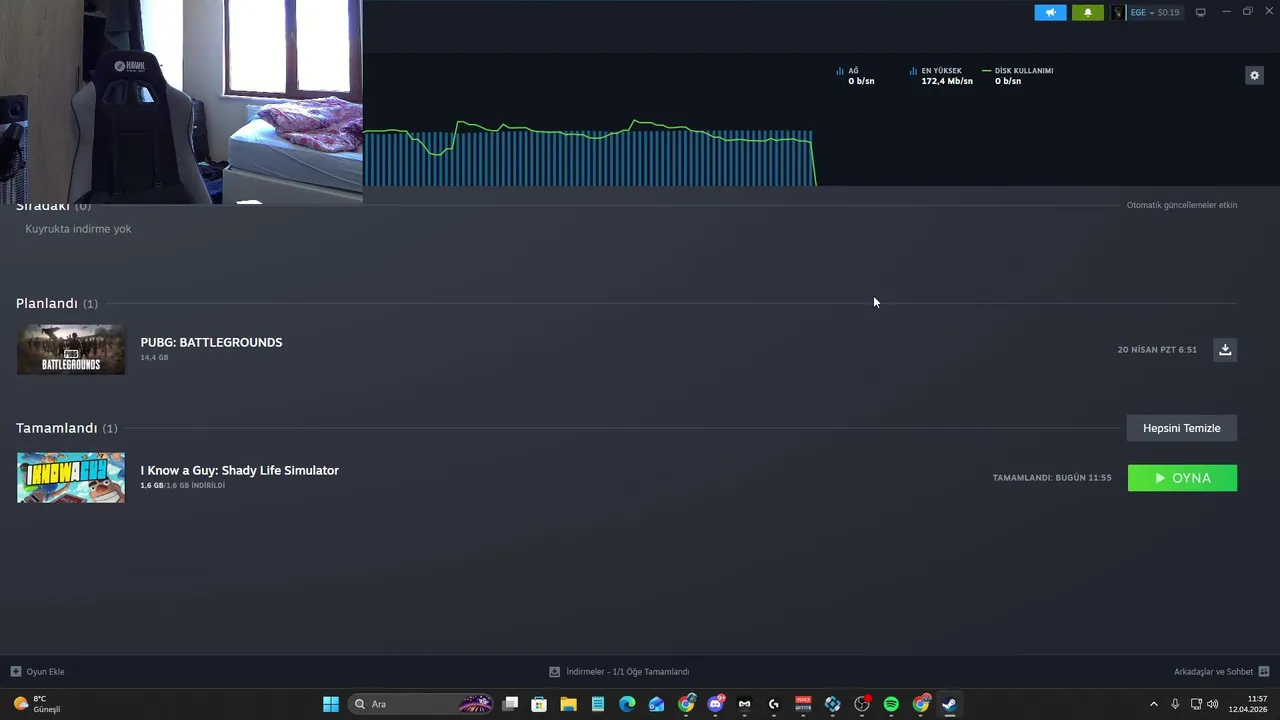The image size is (1280, 720).
Task: Open Logitech G HUB from taskbar
Action: tap(774, 704)
